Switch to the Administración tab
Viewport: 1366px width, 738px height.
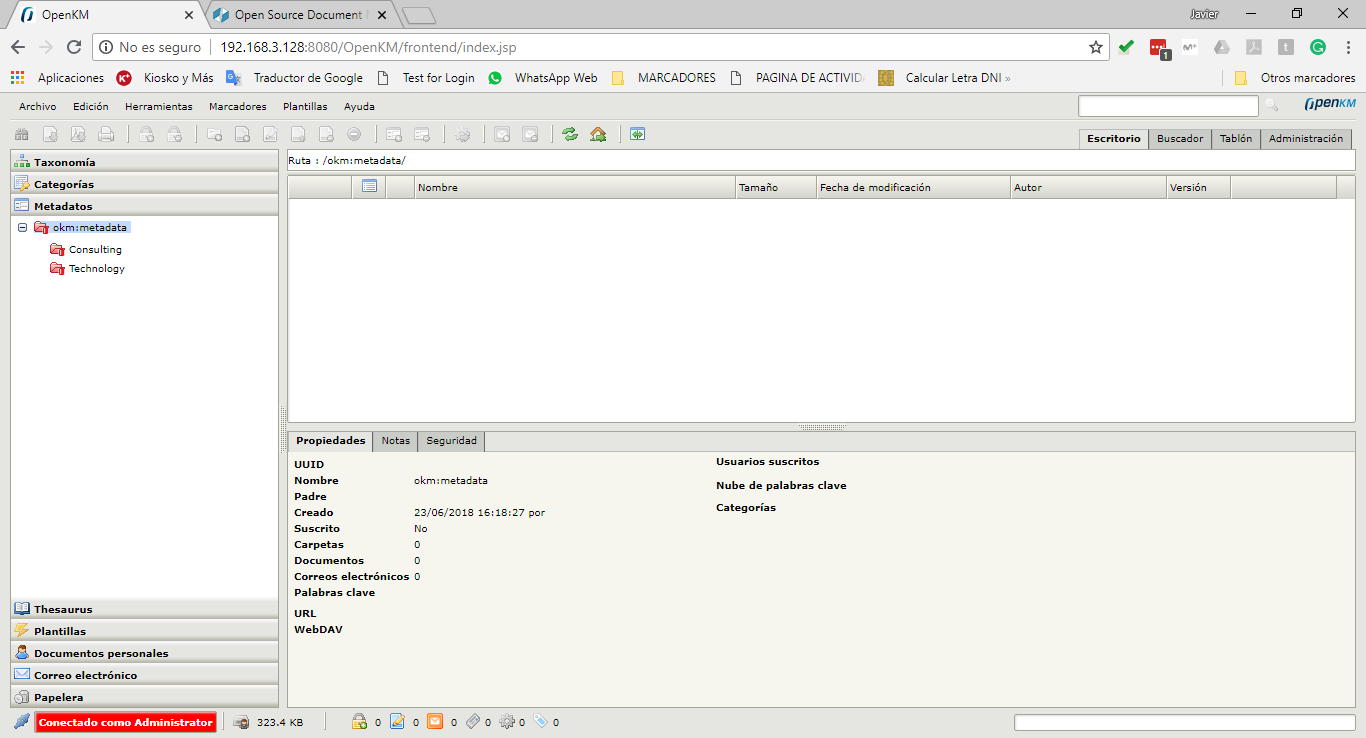click(1305, 139)
